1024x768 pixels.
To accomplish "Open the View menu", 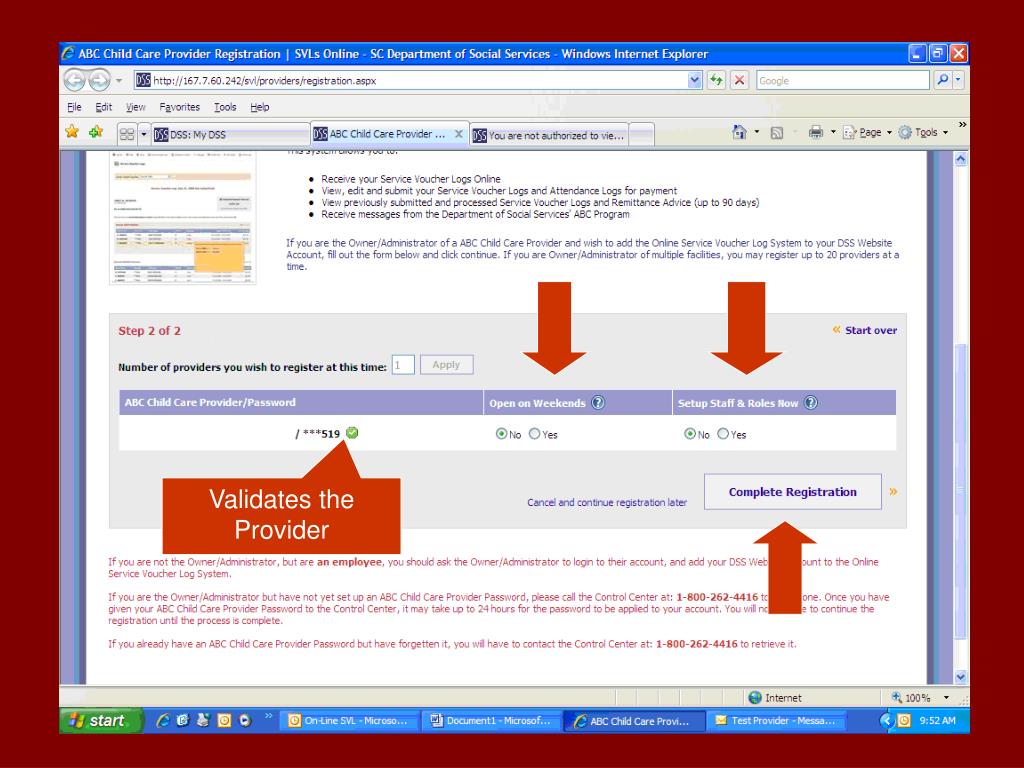I will [x=135, y=107].
